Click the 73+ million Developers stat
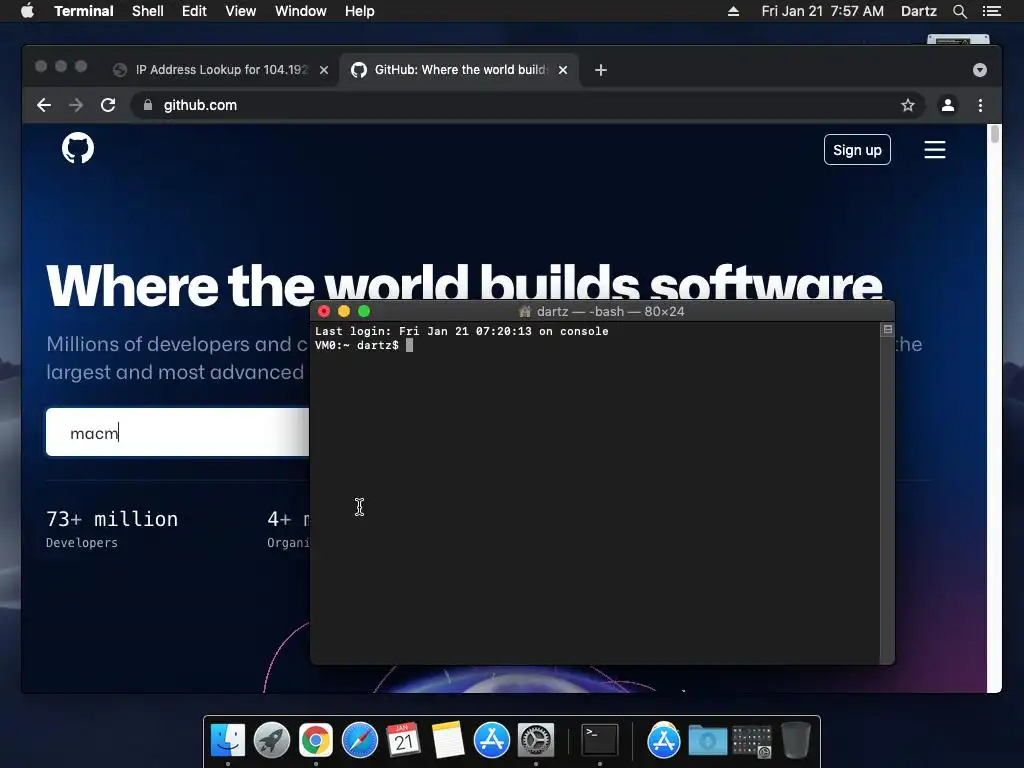Viewport: 1024px width, 768px height. (112, 528)
